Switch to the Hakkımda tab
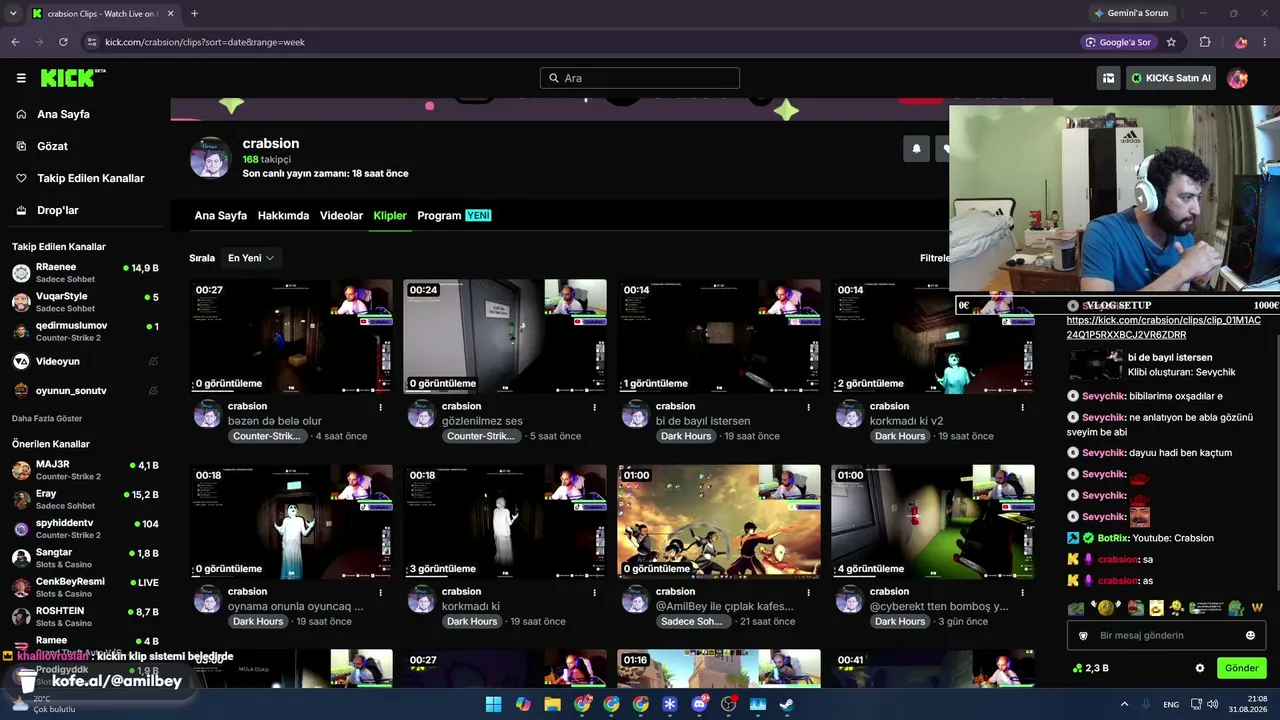This screenshot has width=1280, height=720. pos(283,216)
